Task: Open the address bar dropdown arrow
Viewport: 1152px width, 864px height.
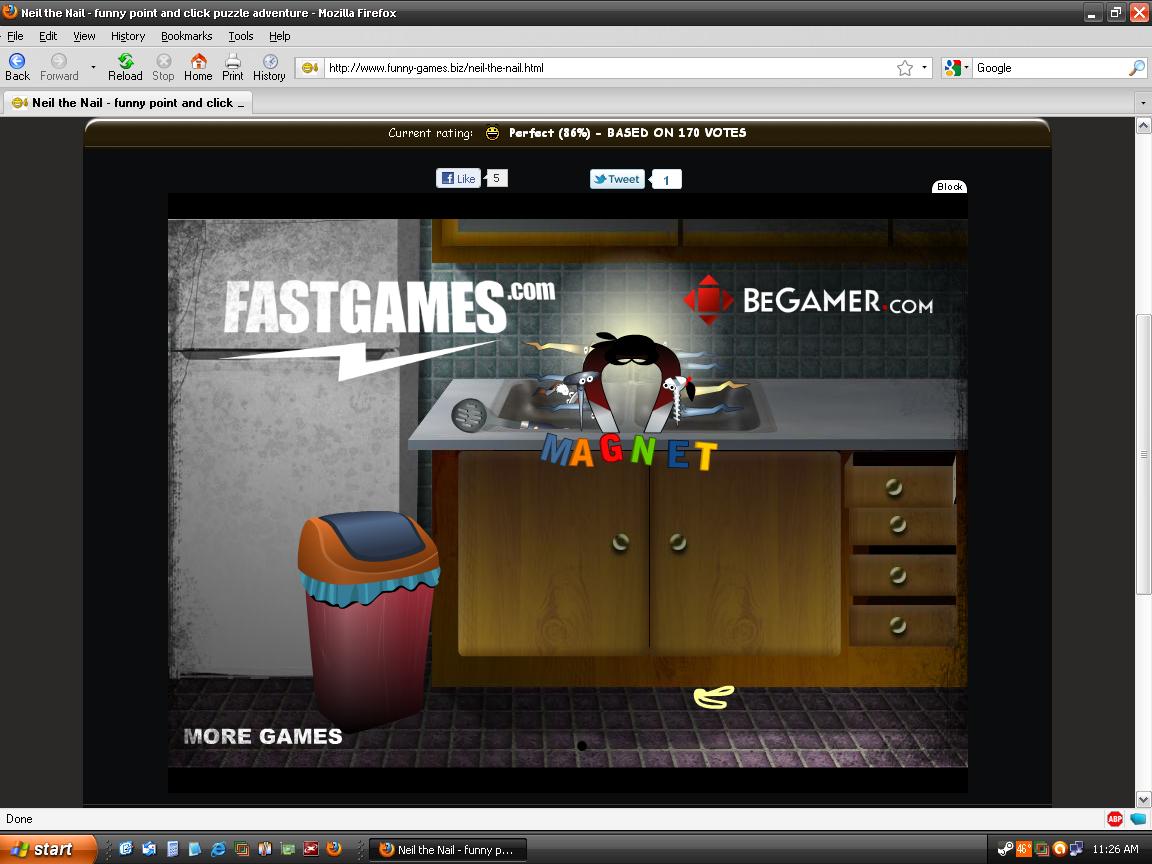Action: (x=924, y=68)
